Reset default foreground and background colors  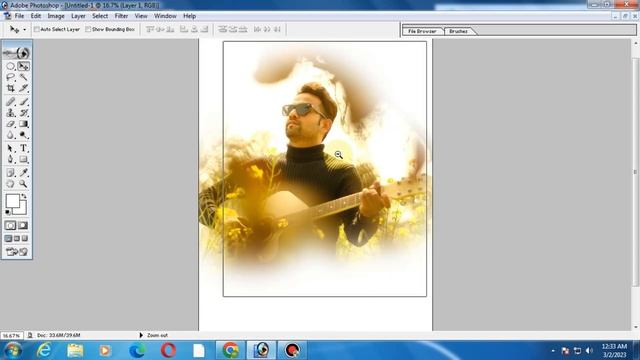pyautogui.click(x=8, y=212)
